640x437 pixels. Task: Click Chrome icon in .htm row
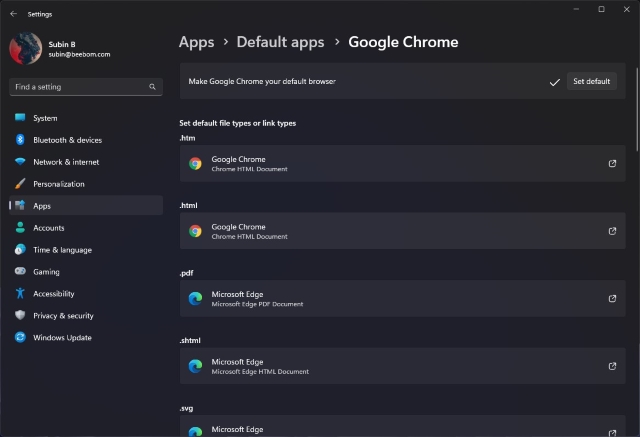[195, 164]
